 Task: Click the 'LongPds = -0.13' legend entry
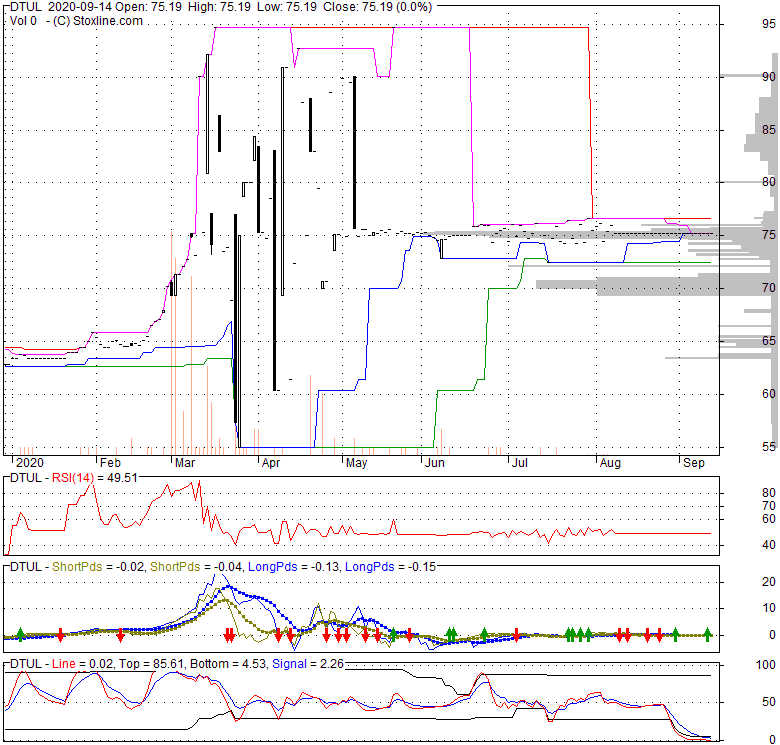[293, 567]
